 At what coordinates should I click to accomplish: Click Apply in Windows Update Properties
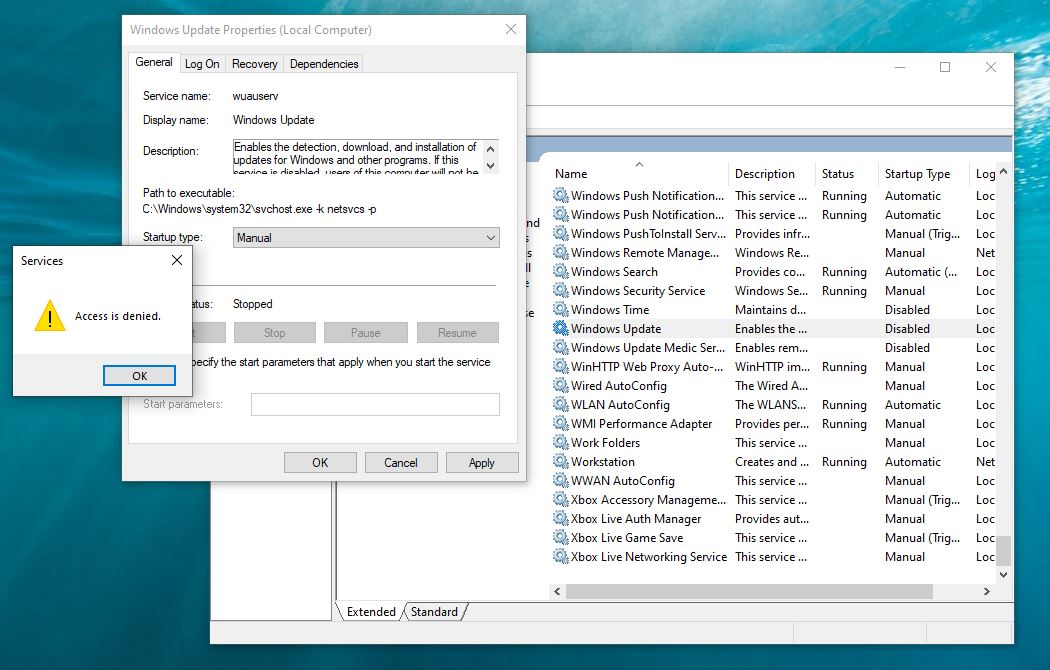click(481, 463)
